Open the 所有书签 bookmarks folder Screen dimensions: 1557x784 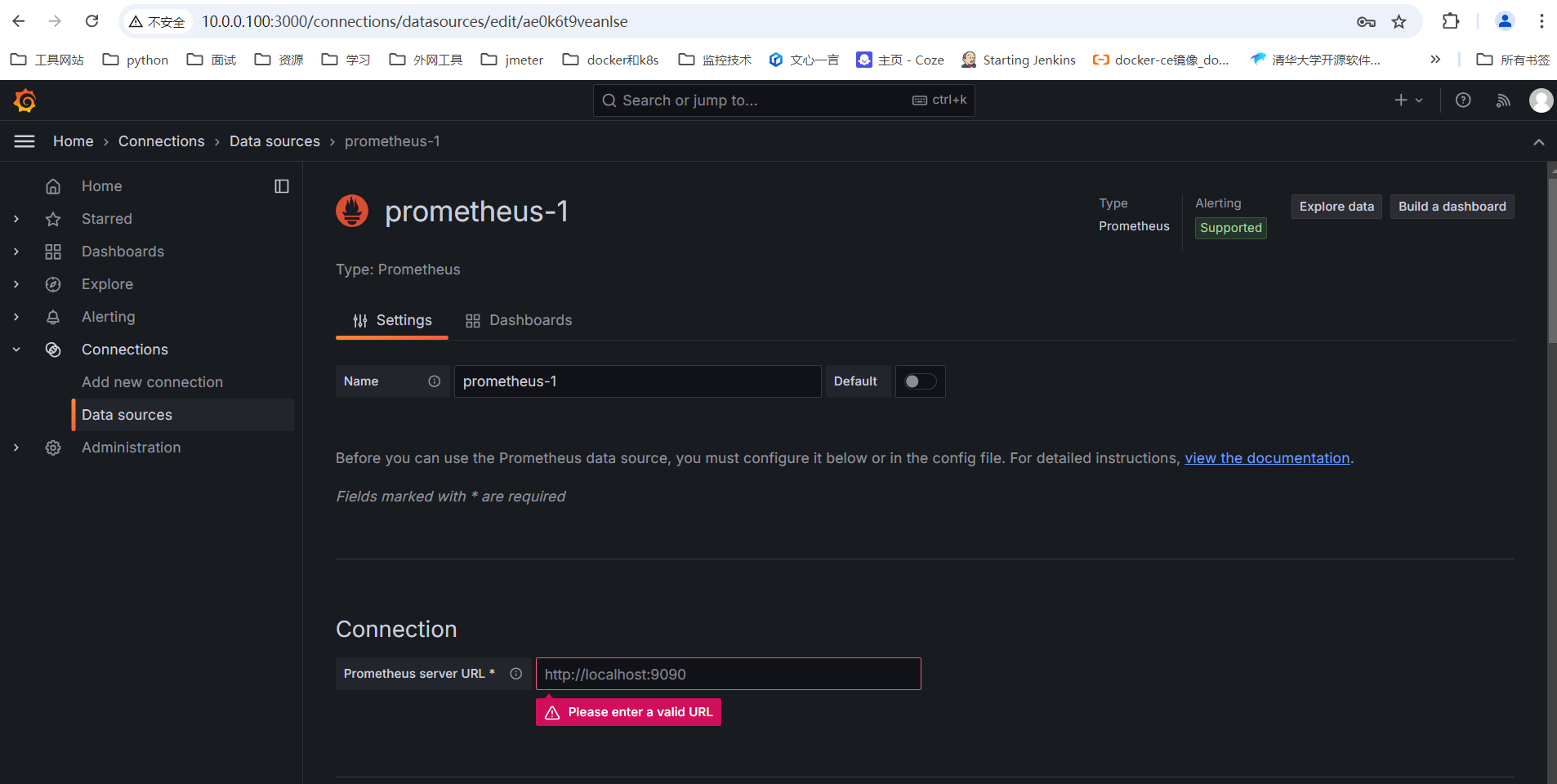coord(1513,60)
